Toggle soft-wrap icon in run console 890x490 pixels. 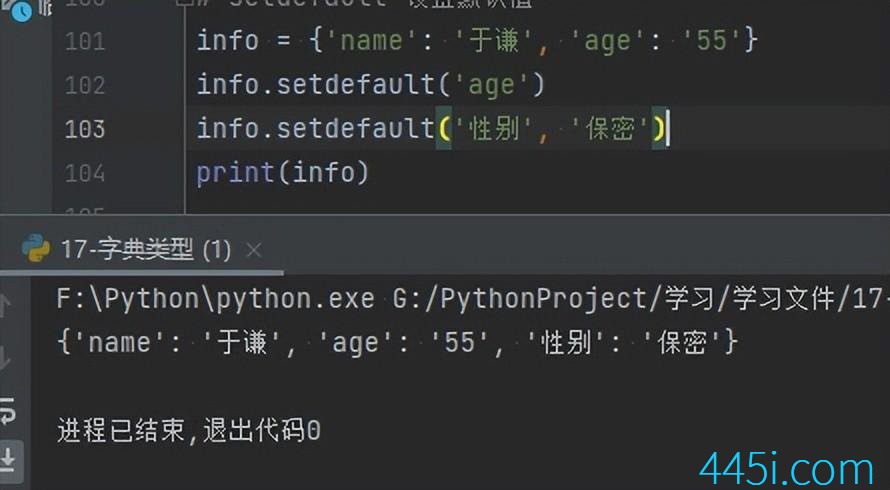coord(9,408)
